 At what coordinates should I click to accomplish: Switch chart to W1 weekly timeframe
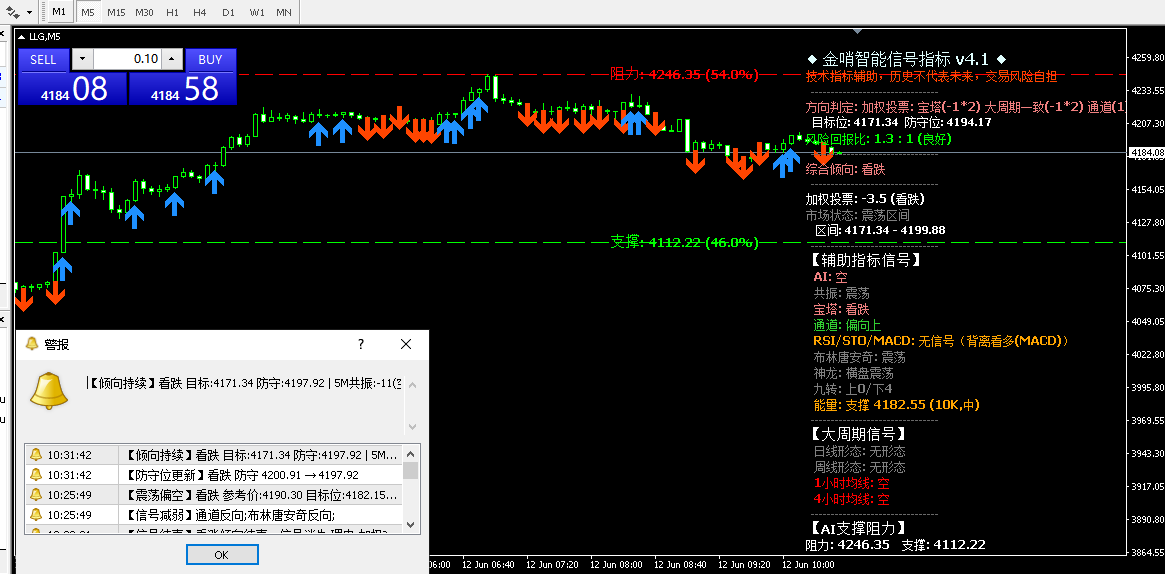pyautogui.click(x=257, y=13)
